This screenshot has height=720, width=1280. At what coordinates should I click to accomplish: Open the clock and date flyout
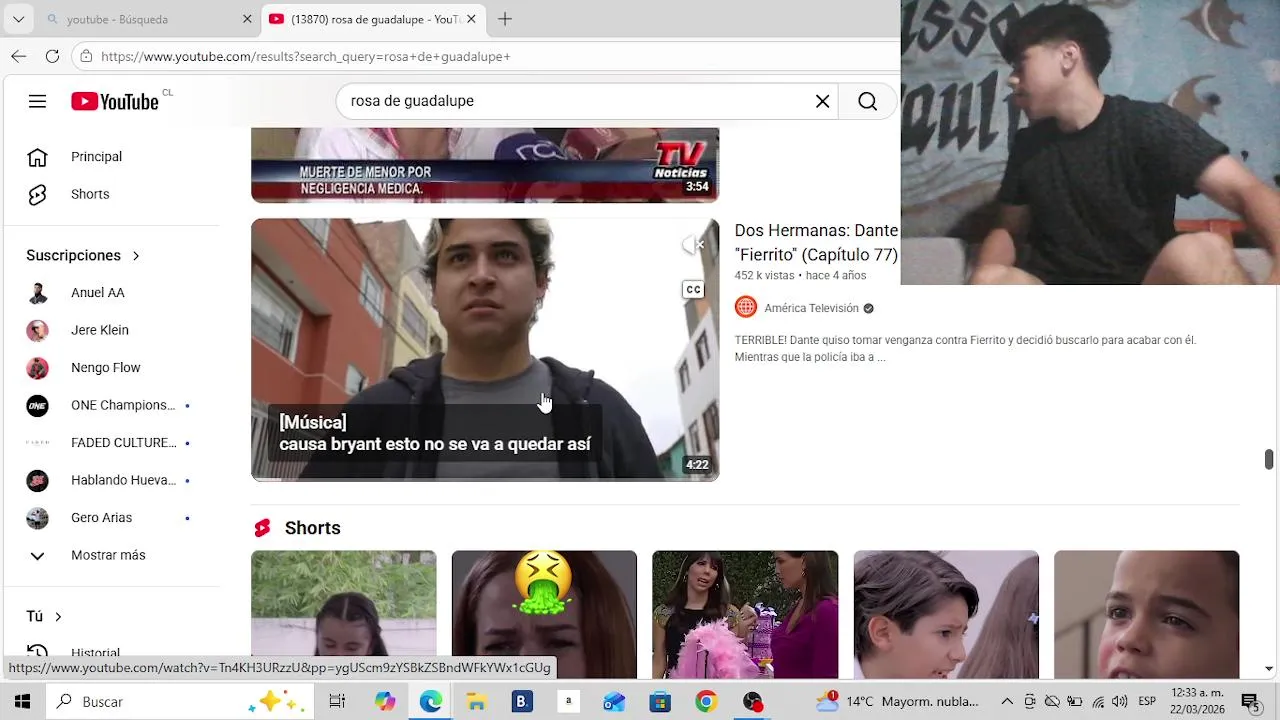1197,701
